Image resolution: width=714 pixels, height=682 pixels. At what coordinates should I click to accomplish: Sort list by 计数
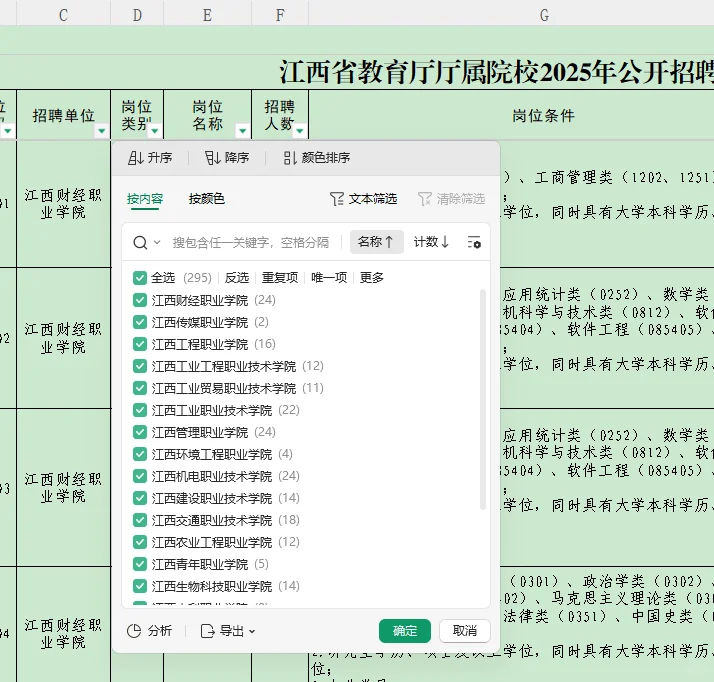[x=431, y=242]
